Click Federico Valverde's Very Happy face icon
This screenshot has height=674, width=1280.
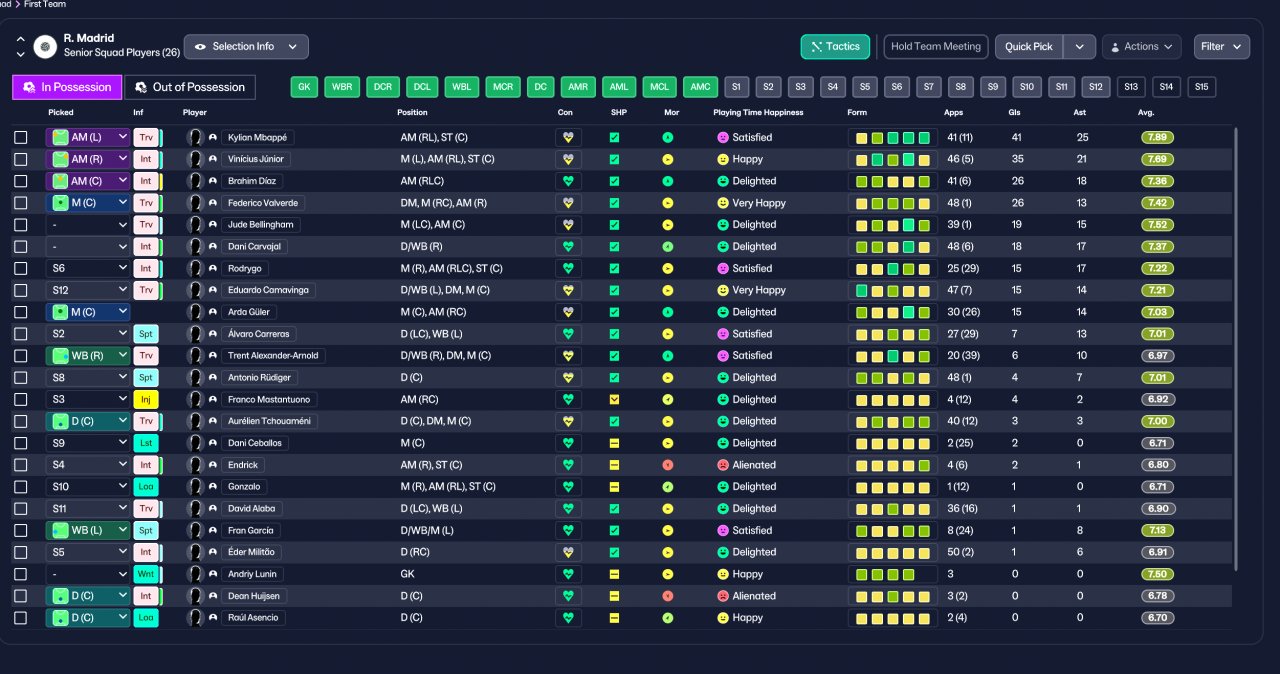pos(722,203)
